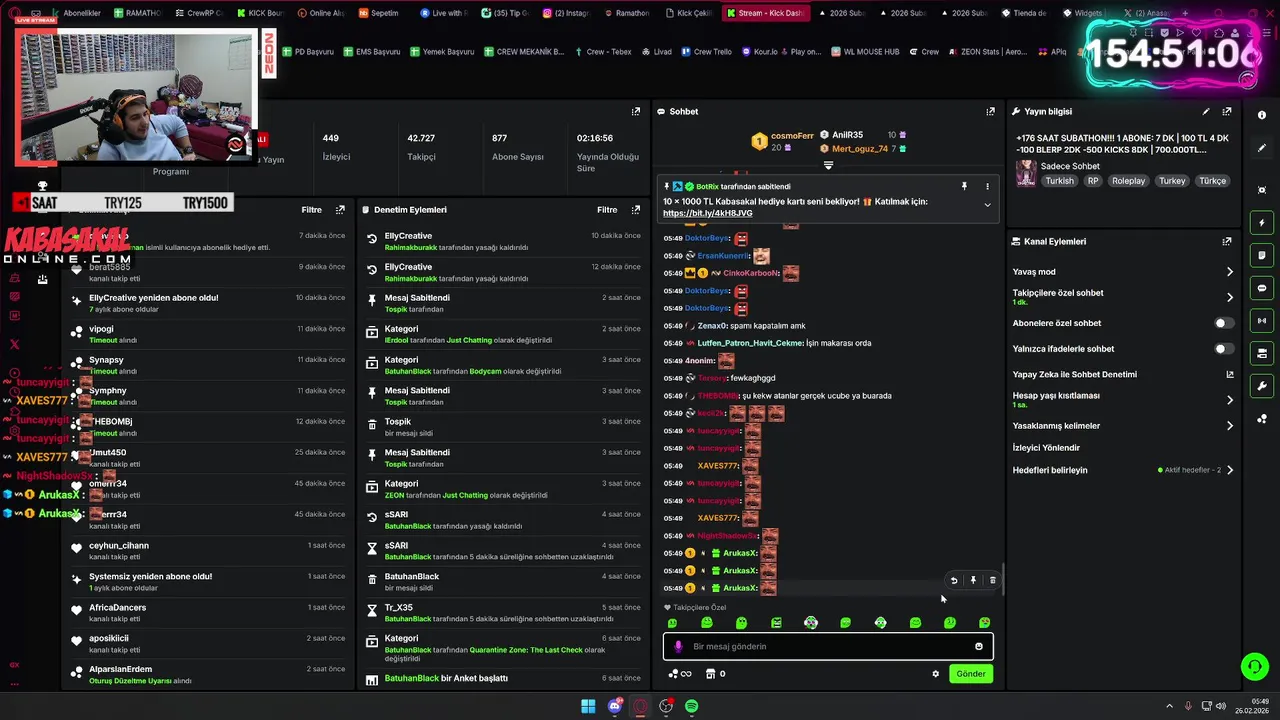1280x720 pixels.
Task: Open the Spotify taskbar icon
Action: click(692, 707)
